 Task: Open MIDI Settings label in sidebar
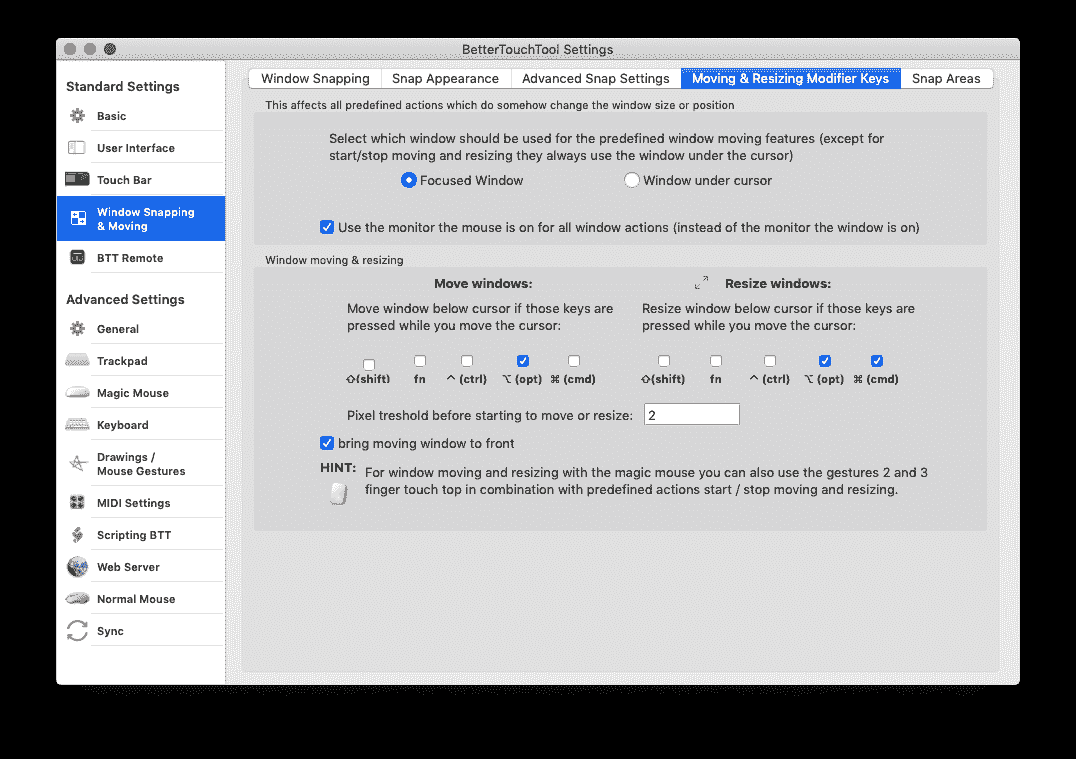[x=133, y=503]
